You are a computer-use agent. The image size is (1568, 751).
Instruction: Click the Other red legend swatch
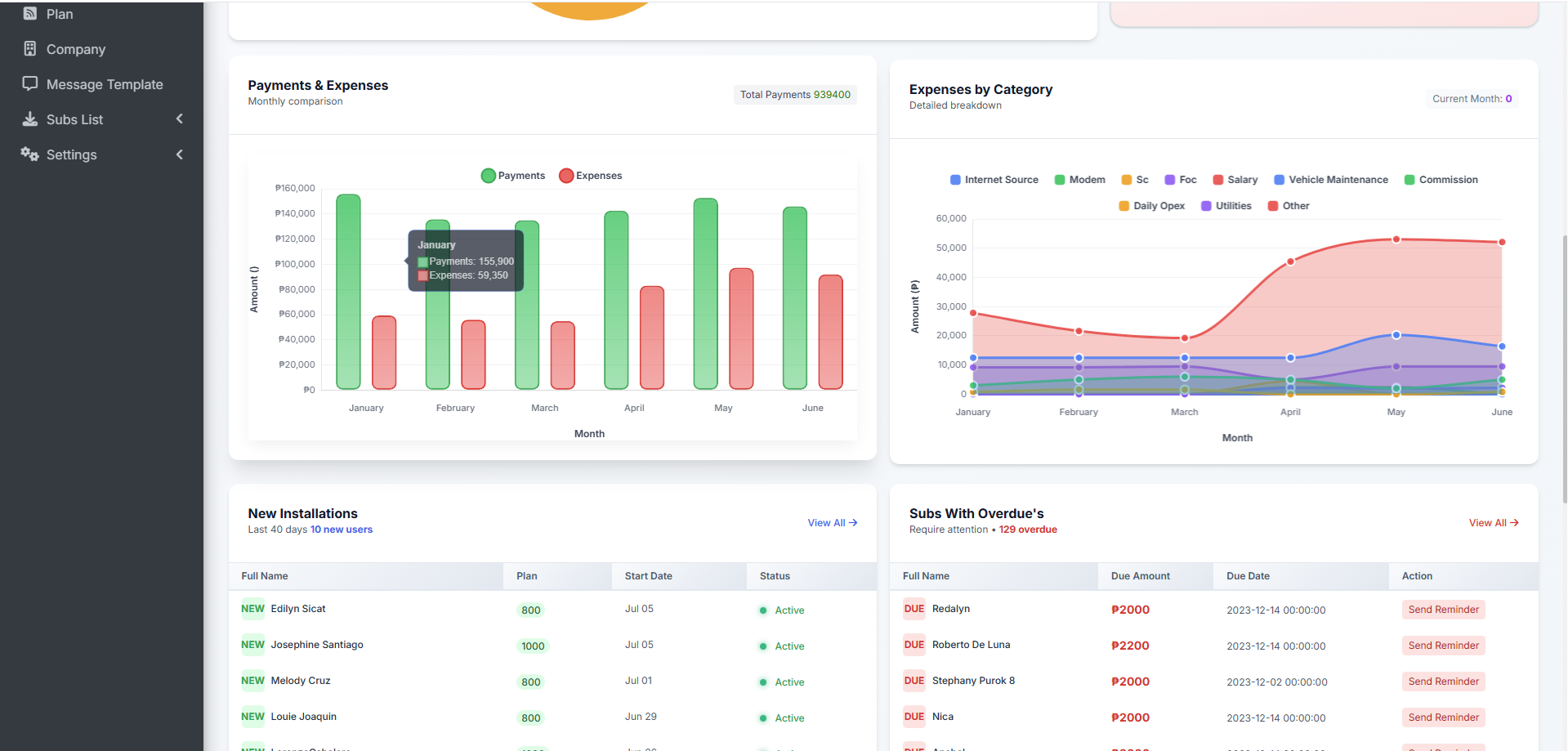tap(1273, 206)
